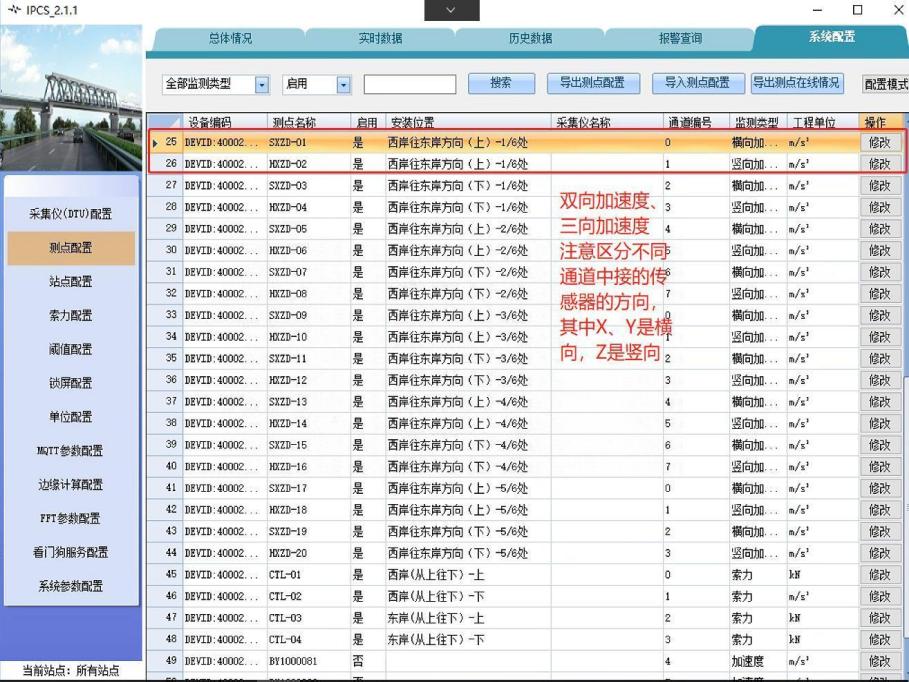The height and width of the screenshot is (682, 909).
Task: Click the row 25 current-row arrow indicator
Action: tap(155, 143)
